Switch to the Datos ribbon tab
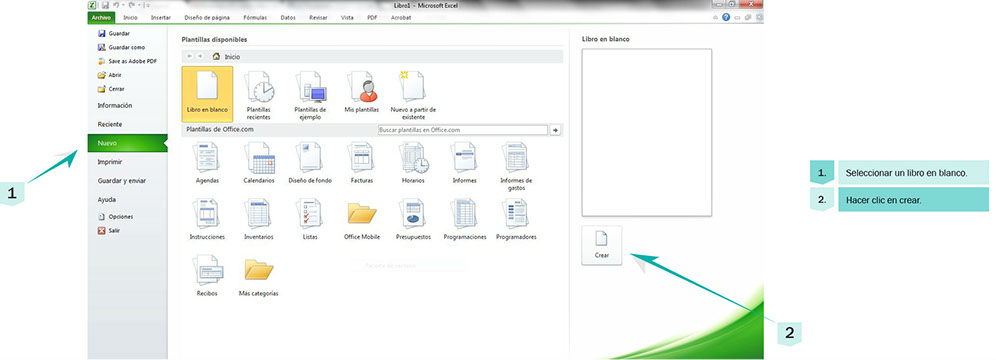 (x=288, y=18)
